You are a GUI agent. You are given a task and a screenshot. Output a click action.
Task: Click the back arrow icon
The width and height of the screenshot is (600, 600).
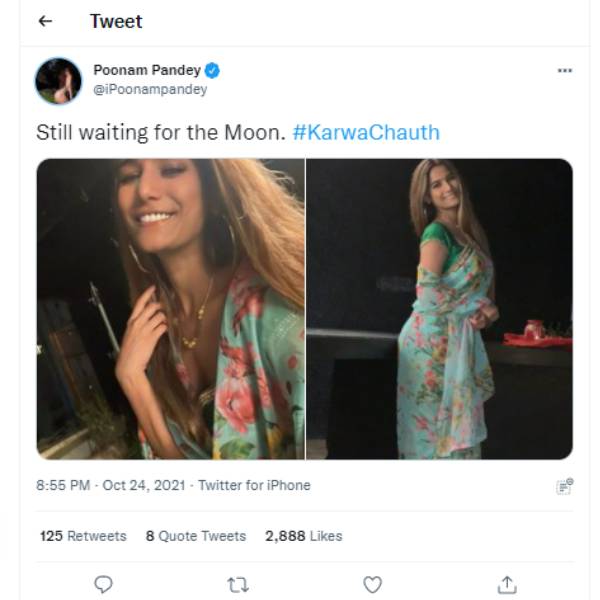point(45,22)
